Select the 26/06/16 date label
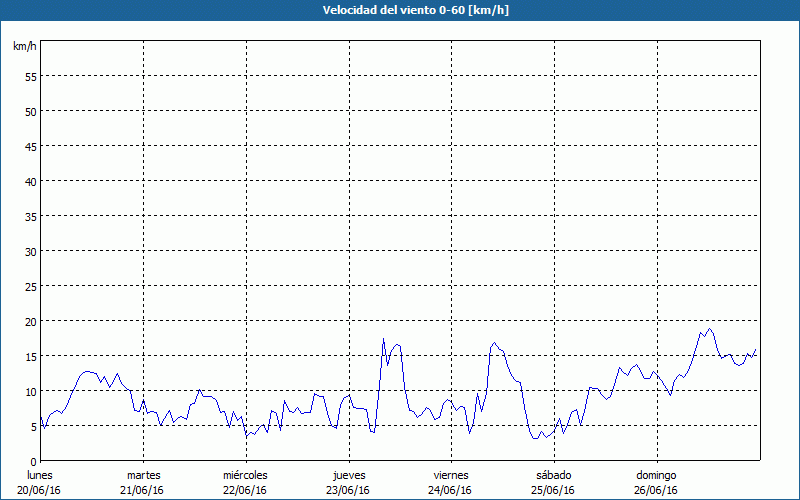Image resolution: width=800 pixels, height=500 pixels. (656, 490)
